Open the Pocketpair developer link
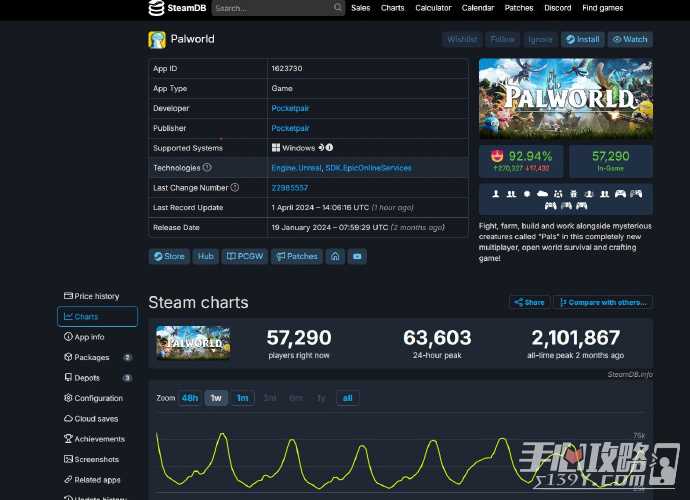690x500 pixels. tap(290, 108)
